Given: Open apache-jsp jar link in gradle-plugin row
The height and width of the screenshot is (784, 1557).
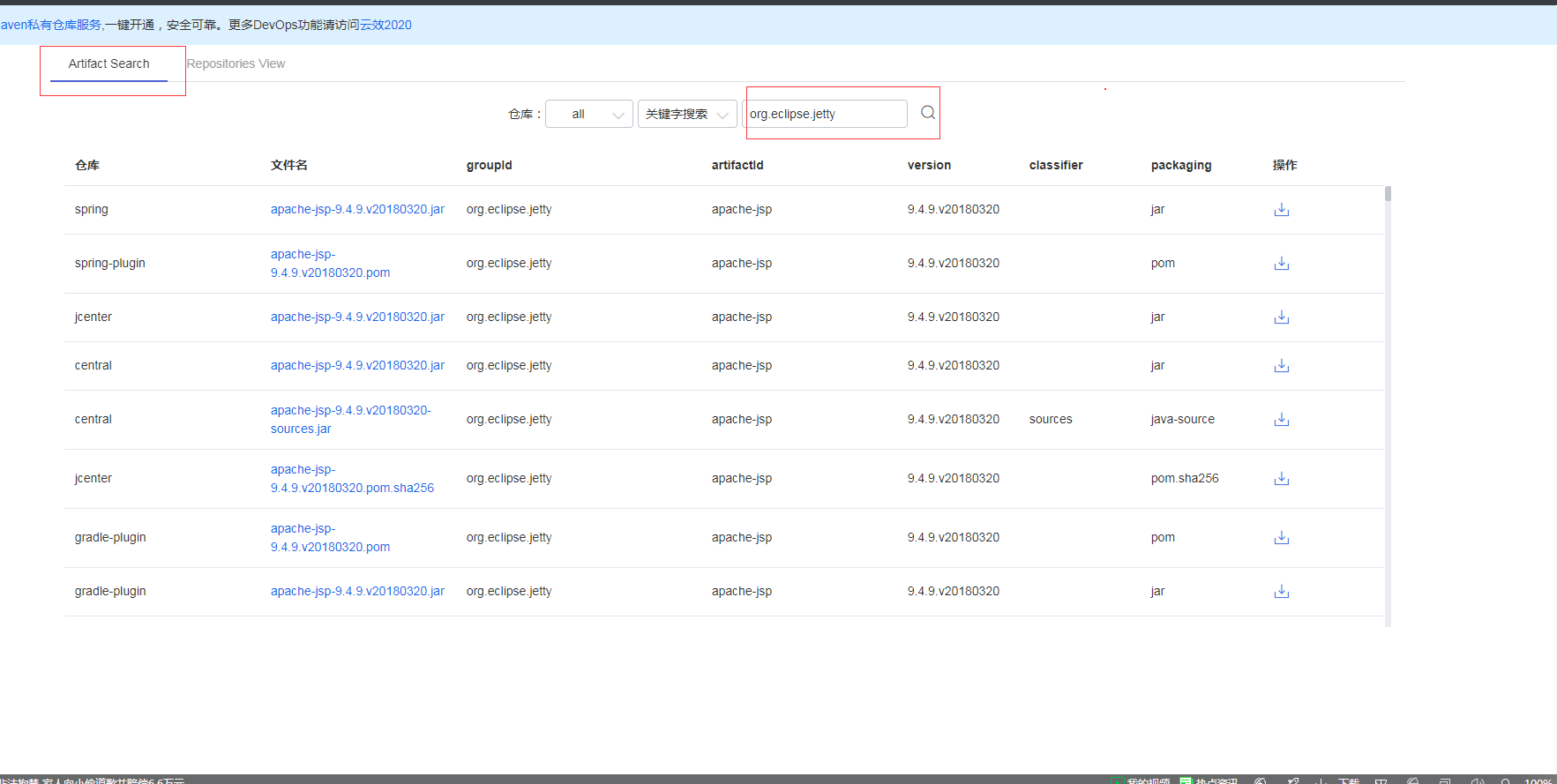Looking at the screenshot, I should 357,591.
